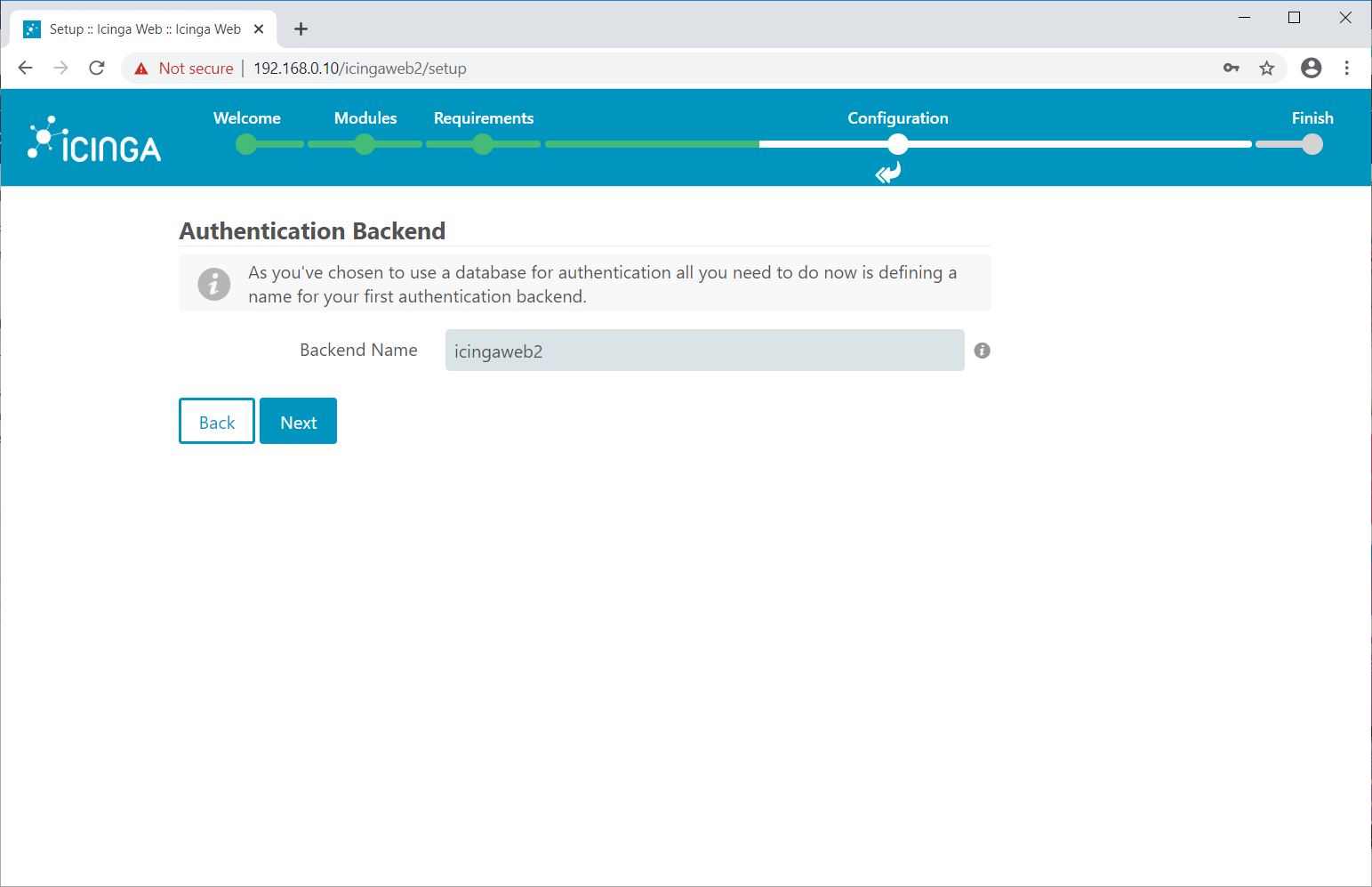Viewport: 1372px width, 887px height.
Task: Close the Setup Icinga Web tab
Action: (x=259, y=29)
